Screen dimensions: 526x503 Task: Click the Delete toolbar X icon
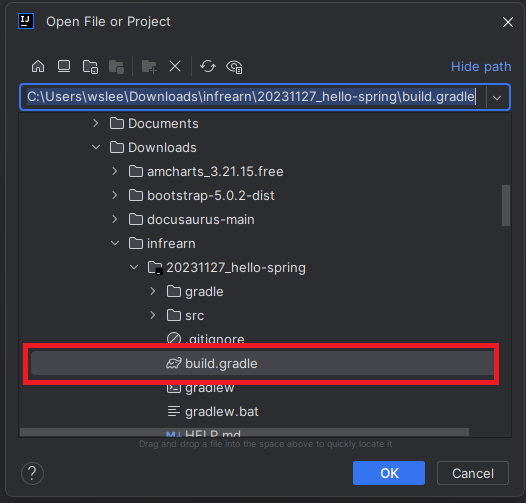click(175, 66)
